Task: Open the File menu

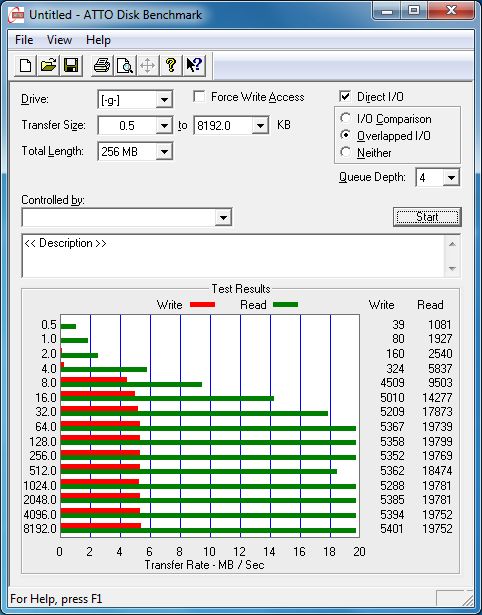Action: click(x=24, y=40)
